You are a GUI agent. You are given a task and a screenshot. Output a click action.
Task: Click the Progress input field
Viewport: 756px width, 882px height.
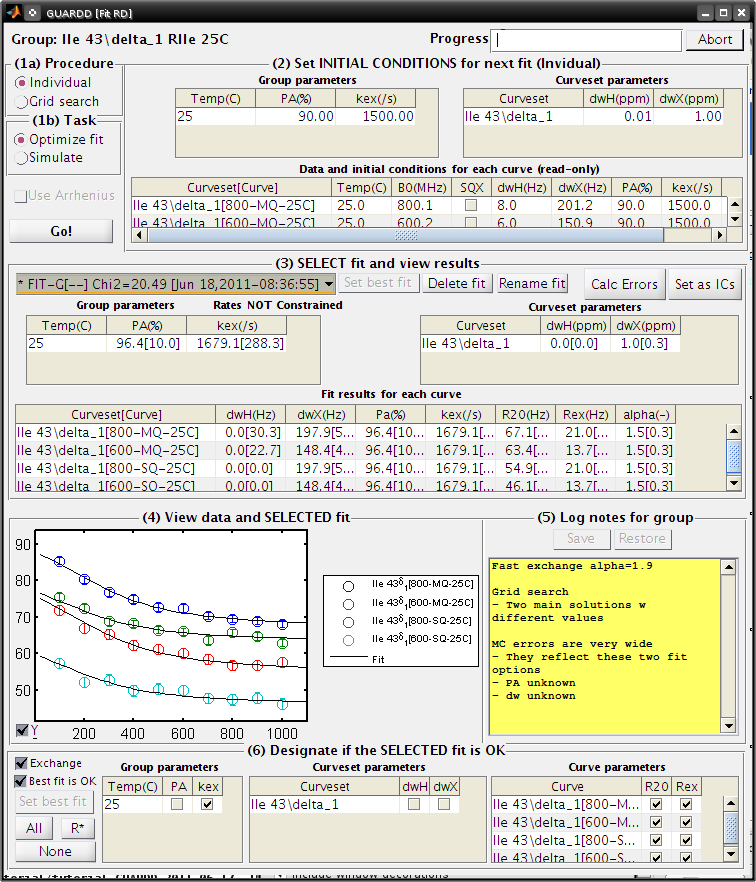586,40
